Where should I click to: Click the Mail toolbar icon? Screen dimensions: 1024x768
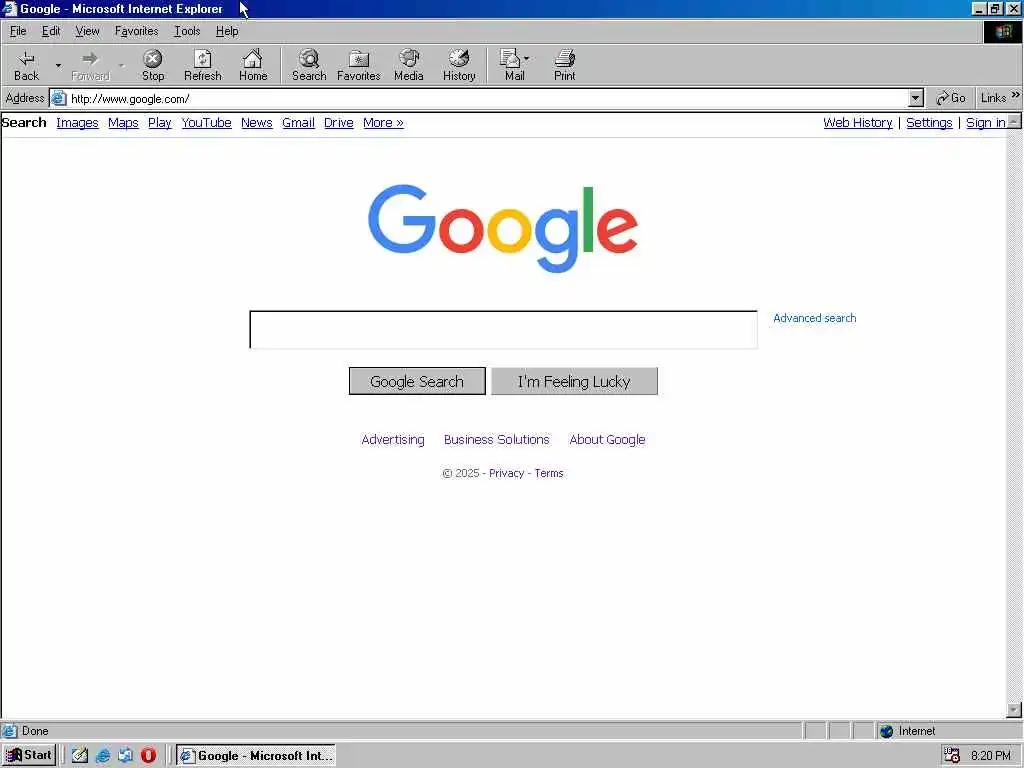click(x=511, y=65)
